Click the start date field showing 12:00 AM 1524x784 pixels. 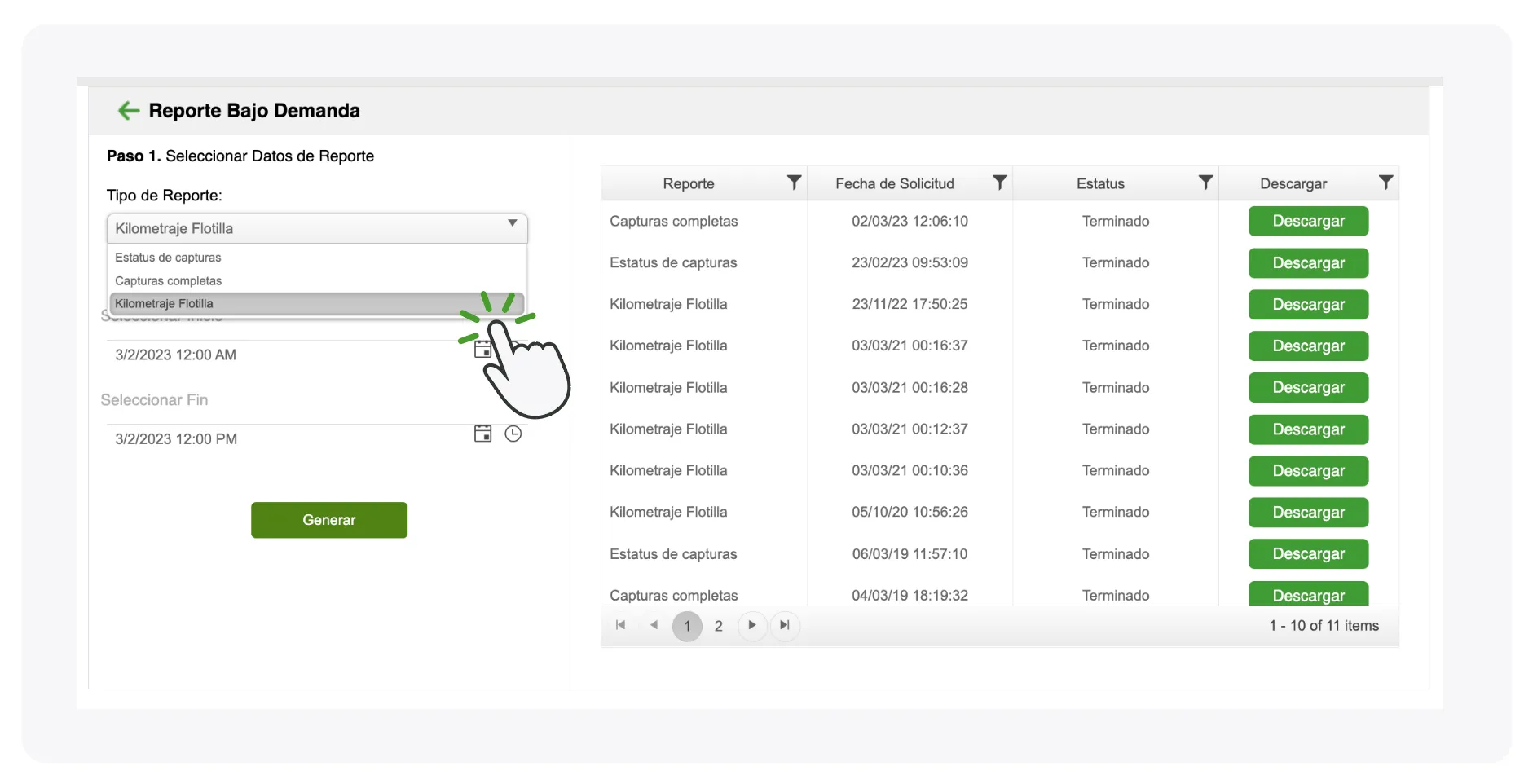pyautogui.click(x=289, y=355)
